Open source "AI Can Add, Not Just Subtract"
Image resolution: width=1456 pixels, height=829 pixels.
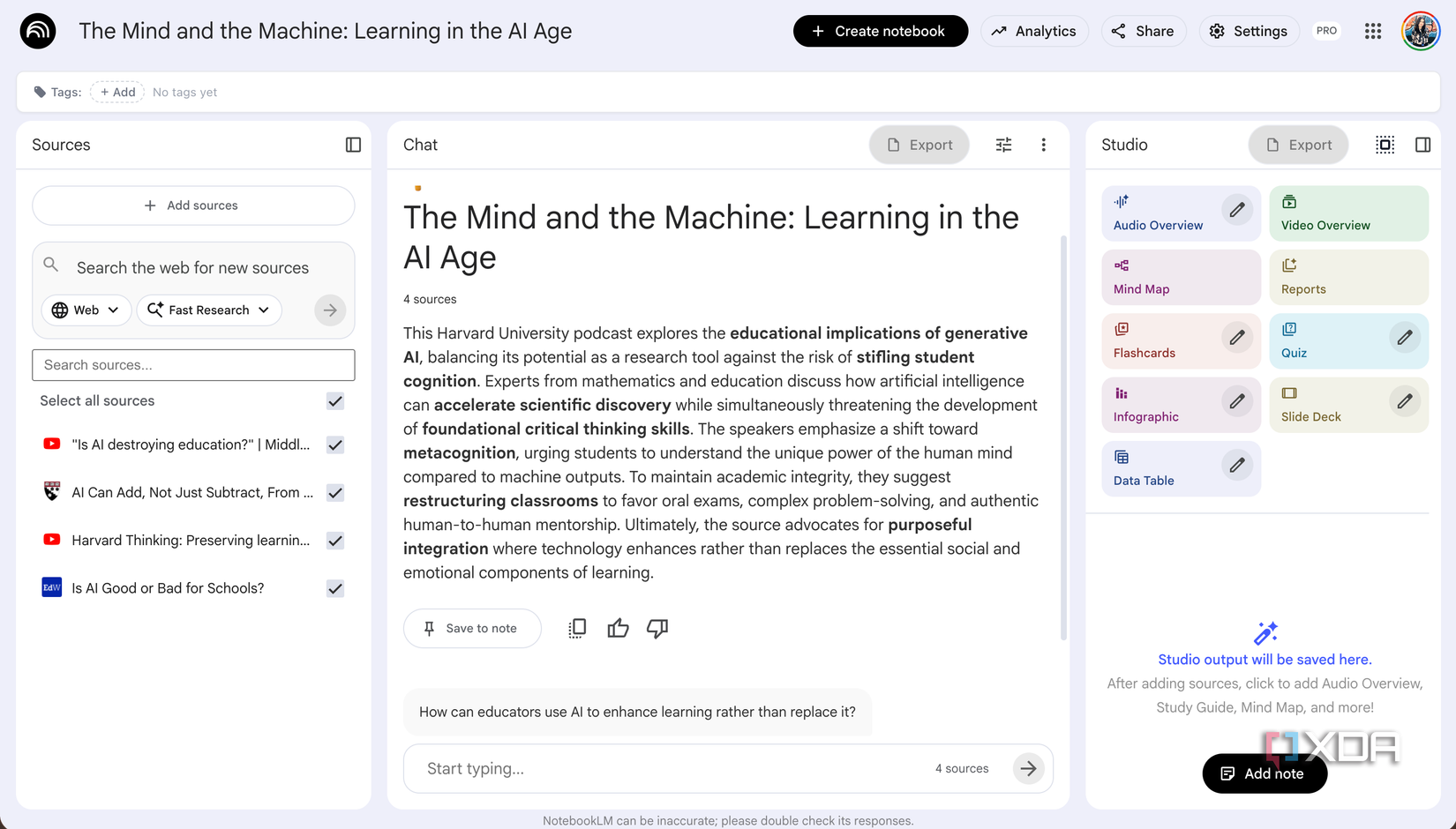point(192,493)
